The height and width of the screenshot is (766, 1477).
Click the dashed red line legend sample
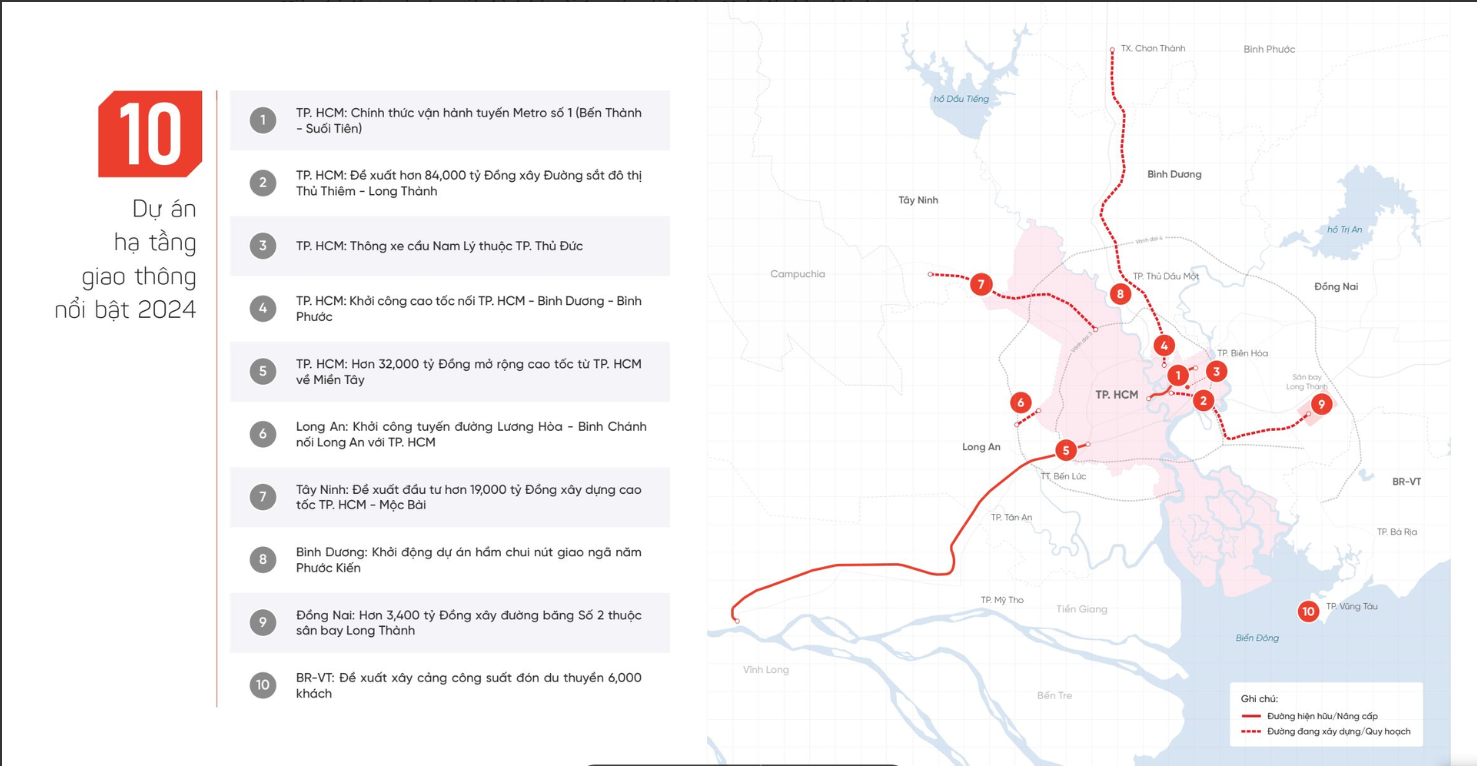coord(1250,732)
